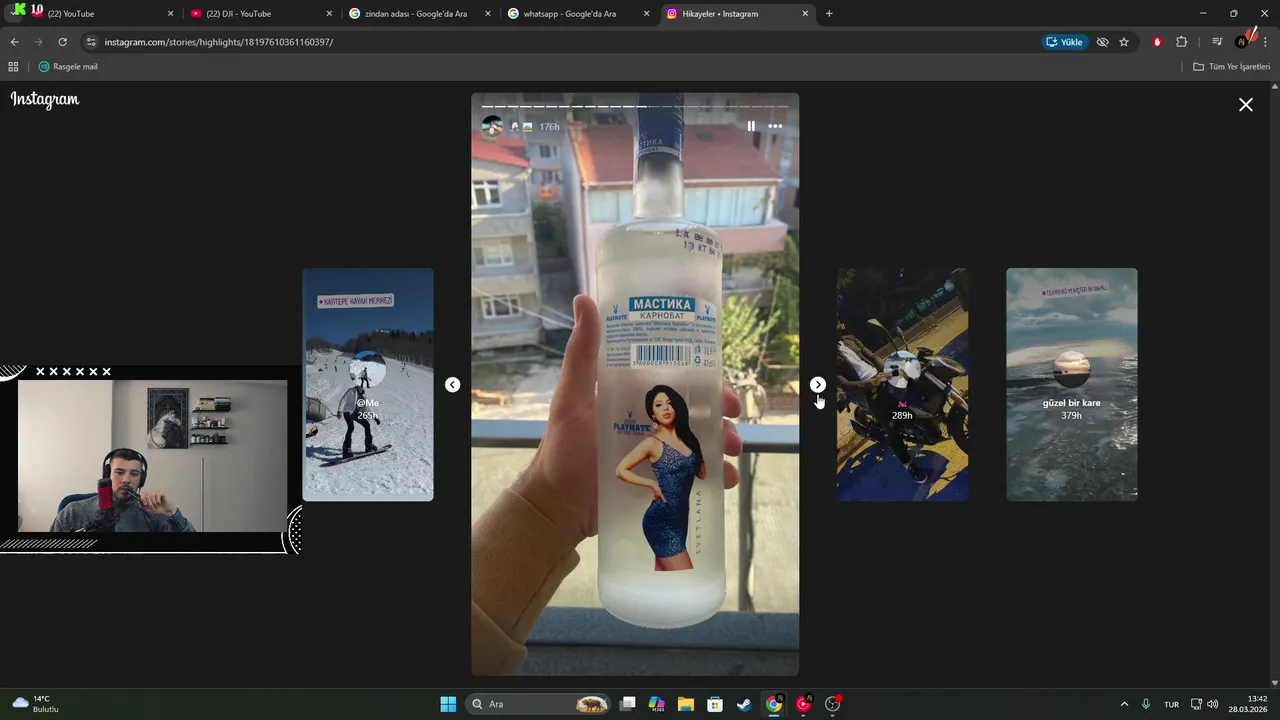Image resolution: width=1280 pixels, height=720 pixels.
Task: Open the Chrome profile avatar
Action: (1241, 42)
